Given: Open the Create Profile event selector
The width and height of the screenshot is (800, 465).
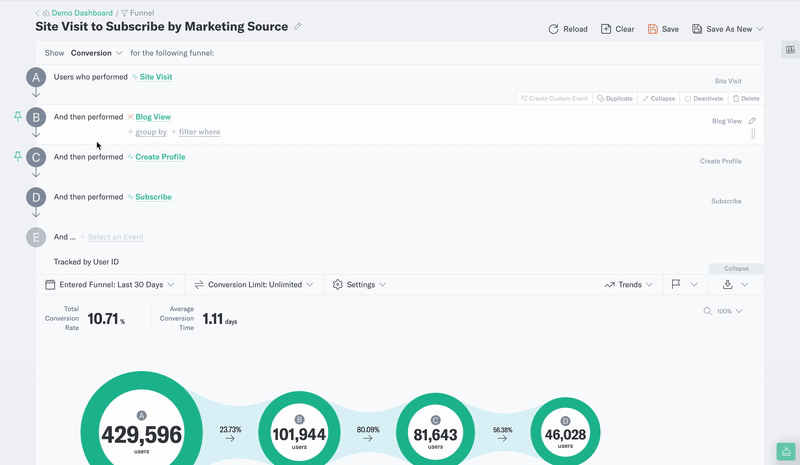Looking at the screenshot, I should (160, 157).
